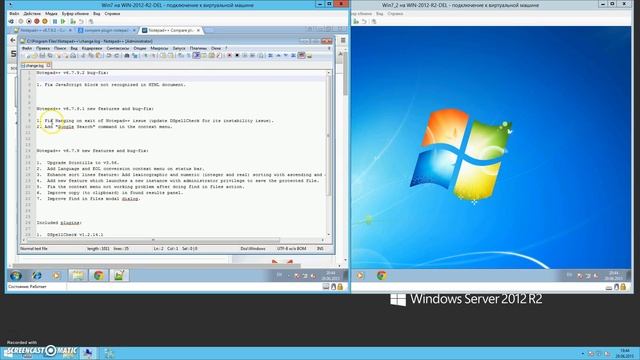Open Кодировки menu in Notepad++
The width and height of the screenshot is (640, 360).
coord(92,48)
